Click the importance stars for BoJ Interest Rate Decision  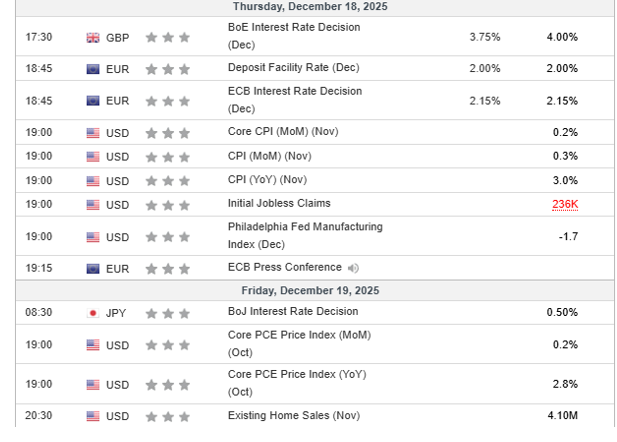tap(168, 313)
